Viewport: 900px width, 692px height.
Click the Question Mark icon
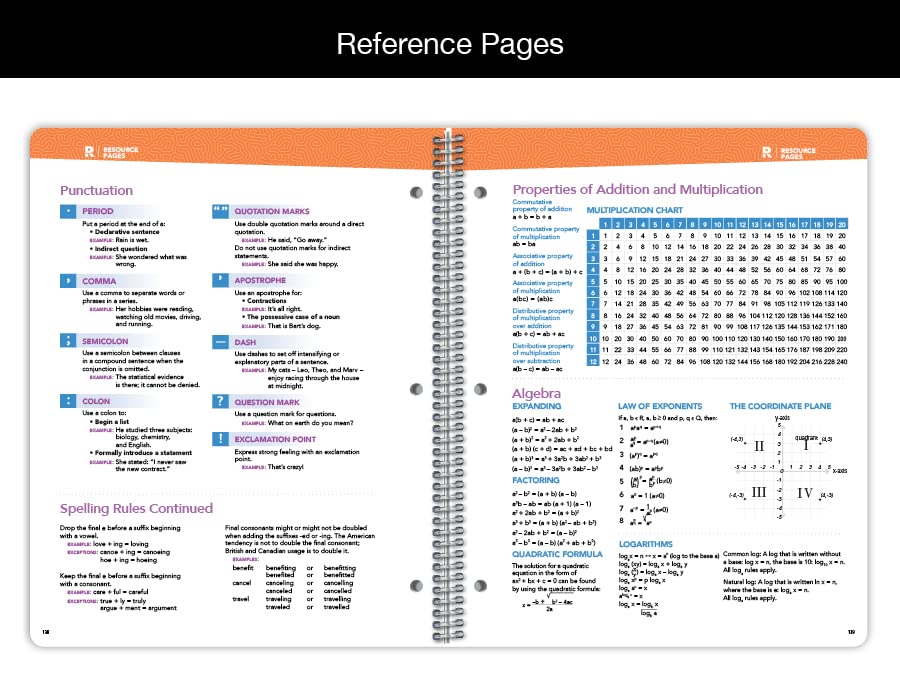(220, 401)
